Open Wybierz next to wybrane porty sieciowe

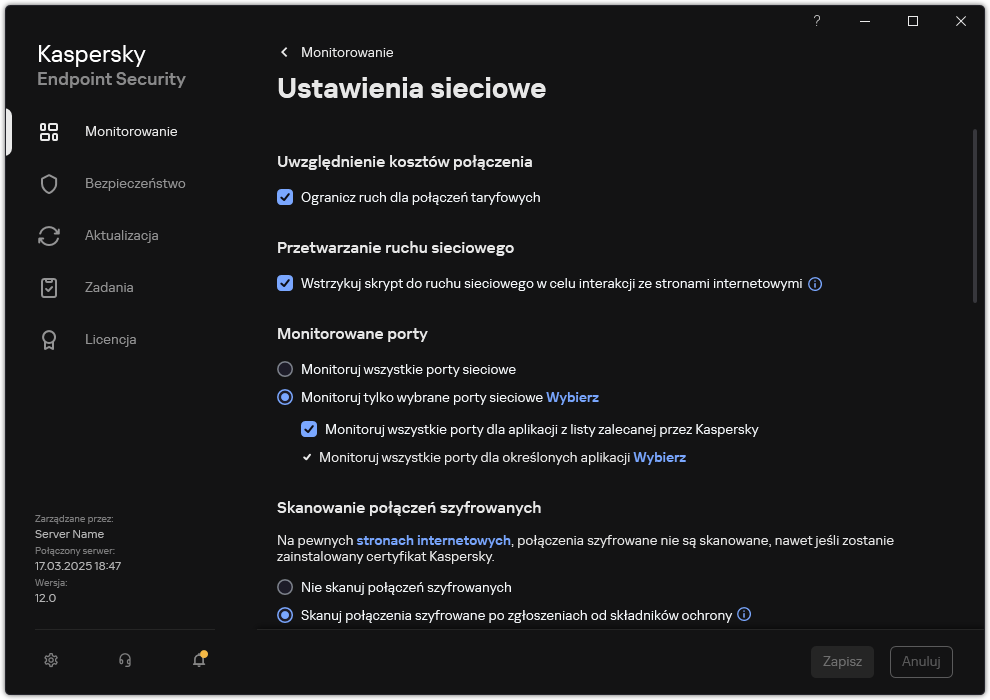[x=572, y=397]
